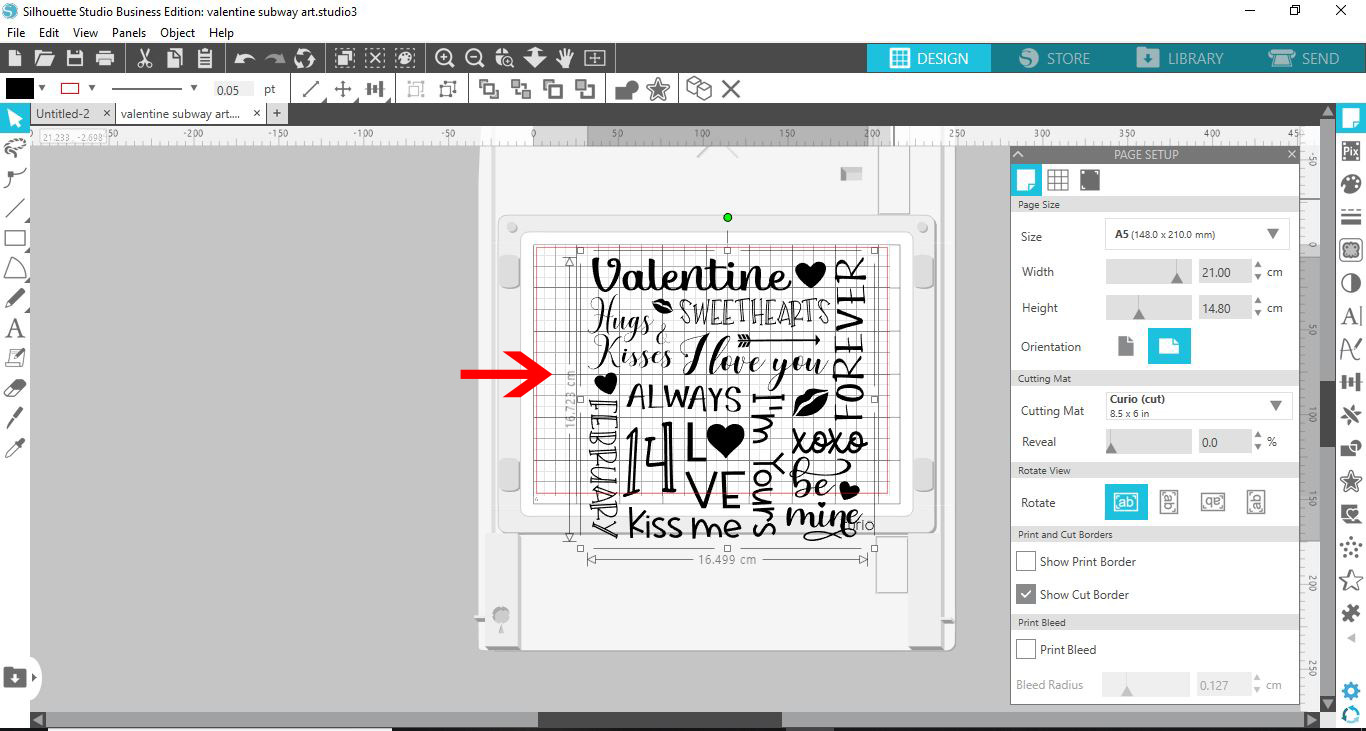Viewport: 1366px width, 731px height.
Task: Select the Draw a Rectangle tool
Action: pos(15,238)
